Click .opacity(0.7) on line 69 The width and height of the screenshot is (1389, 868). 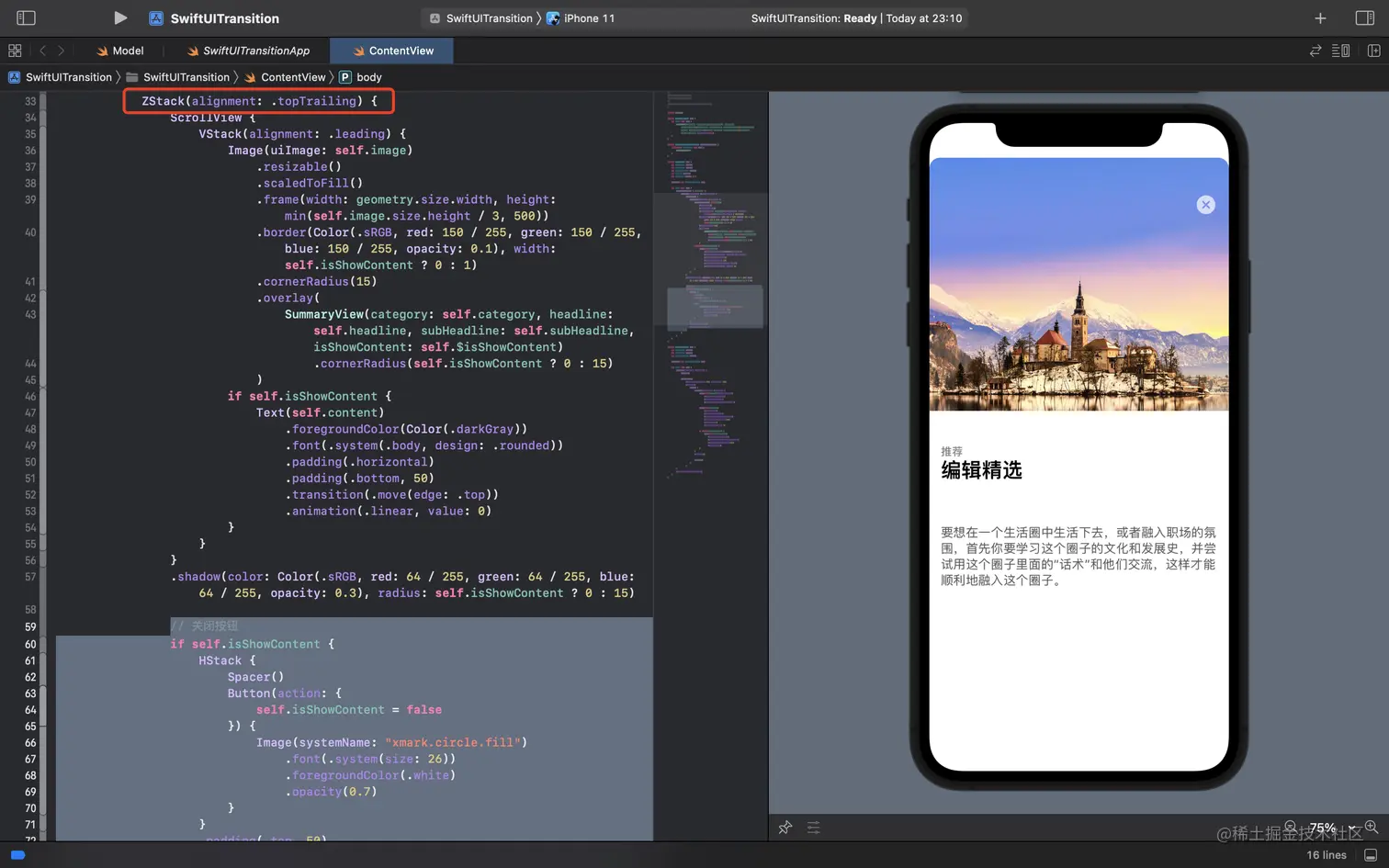click(331, 792)
